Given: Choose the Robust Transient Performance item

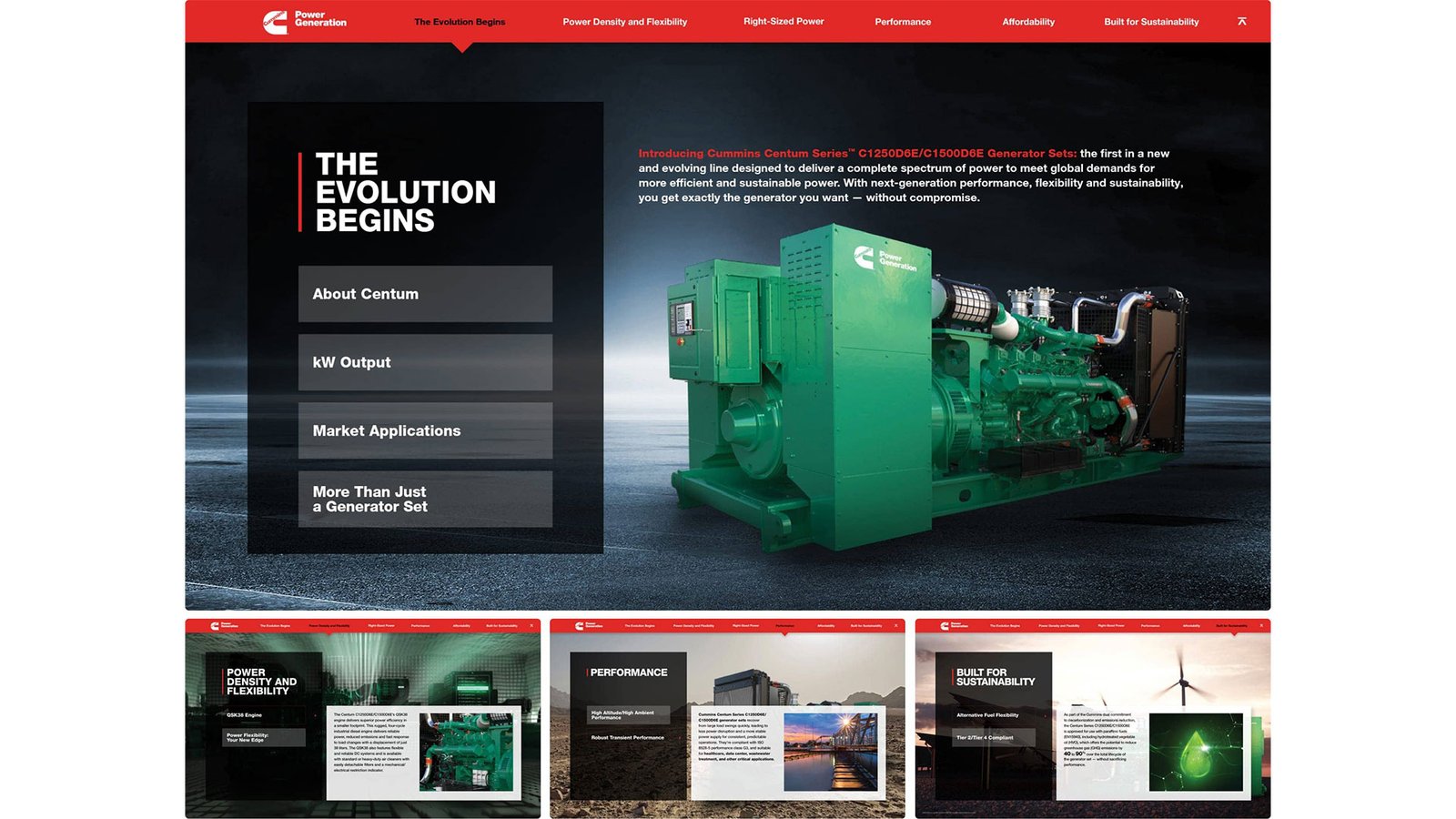Looking at the screenshot, I should (628, 738).
